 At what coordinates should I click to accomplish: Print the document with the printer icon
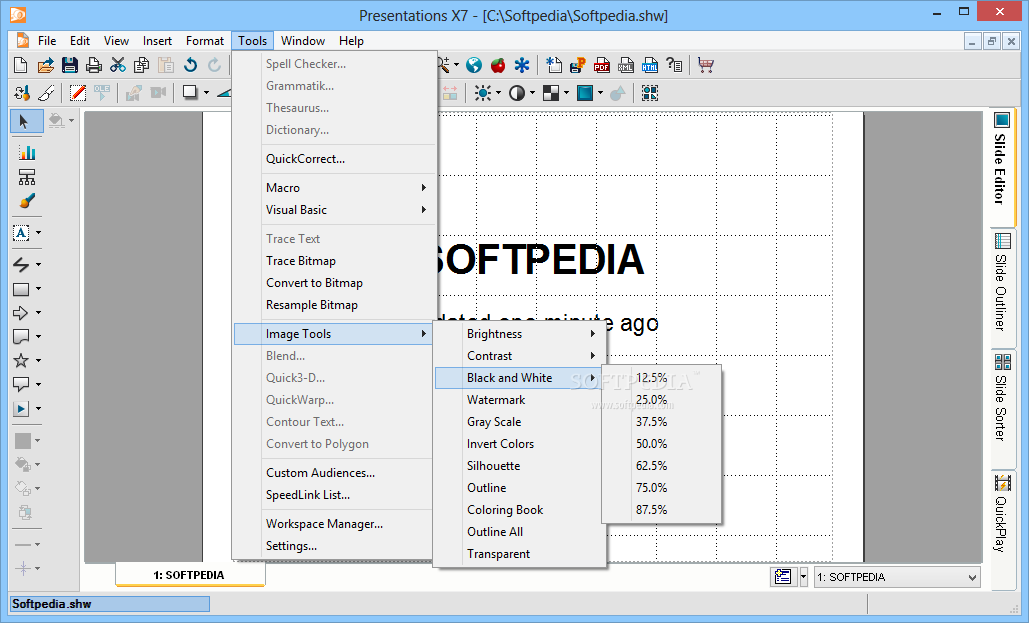point(94,65)
